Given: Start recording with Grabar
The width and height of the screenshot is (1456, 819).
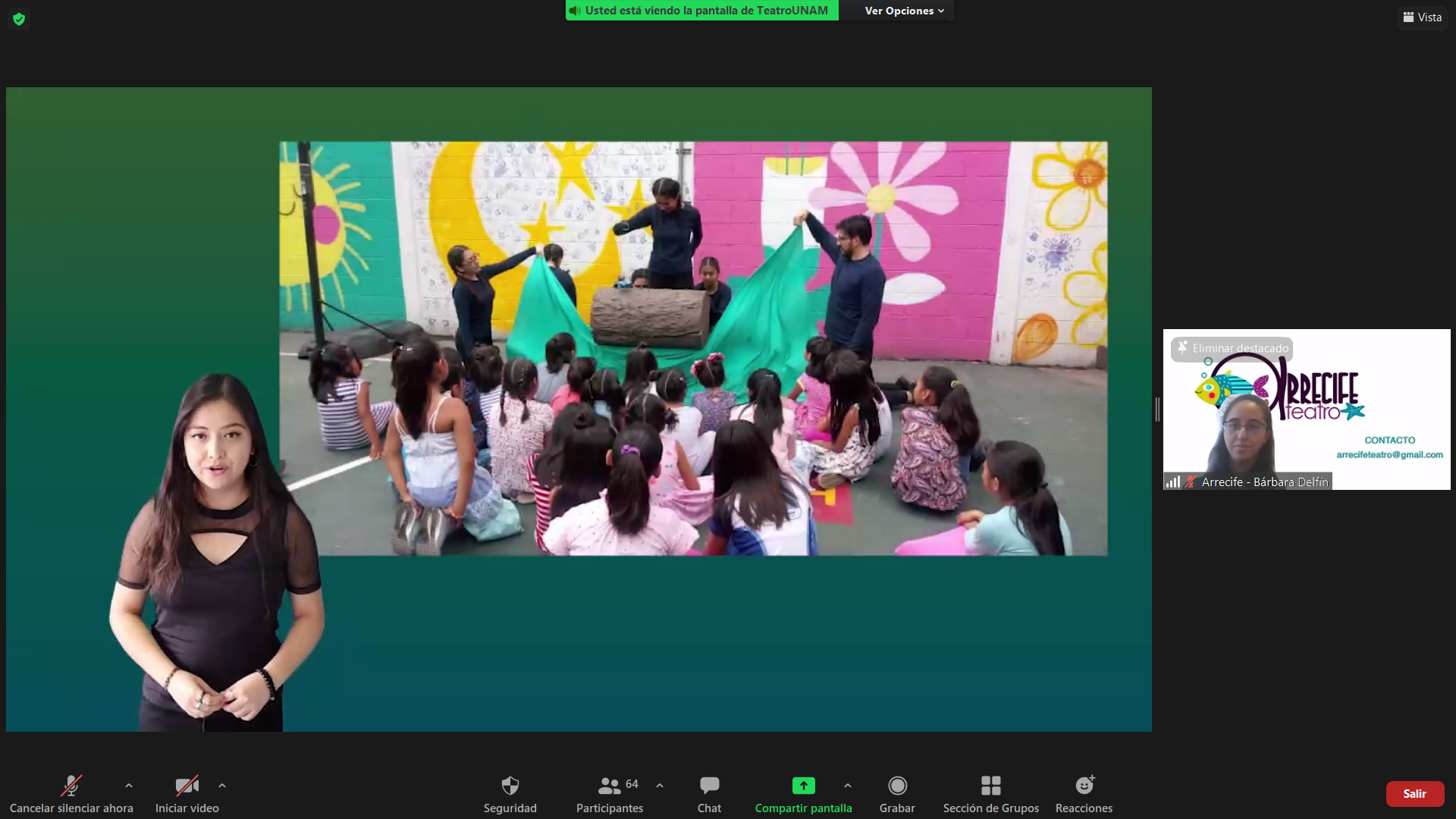Looking at the screenshot, I should 897,793.
